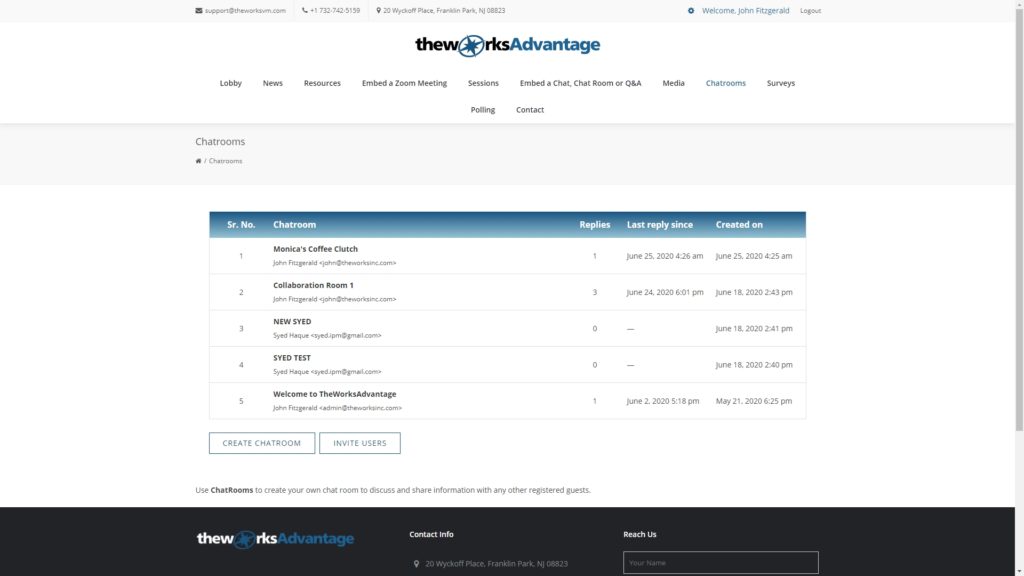Click Chatrooms breadcrumb text
1024x576 pixels.
(x=225, y=161)
